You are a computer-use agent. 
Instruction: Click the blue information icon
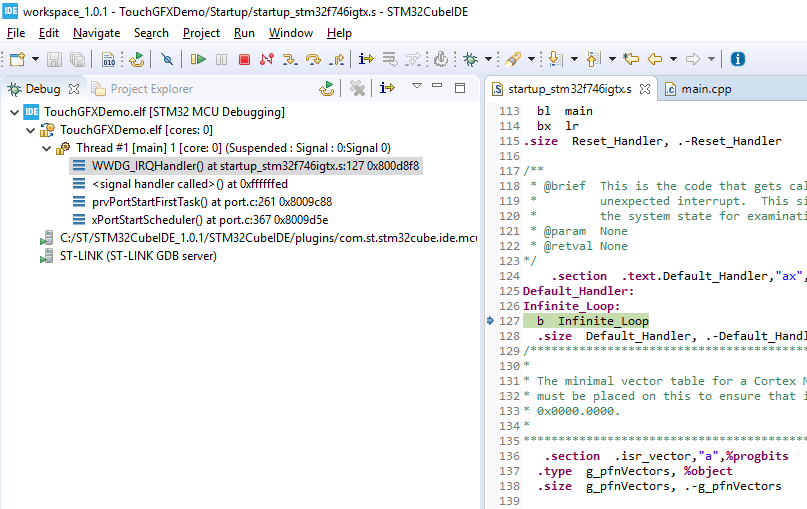click(738, 59)
